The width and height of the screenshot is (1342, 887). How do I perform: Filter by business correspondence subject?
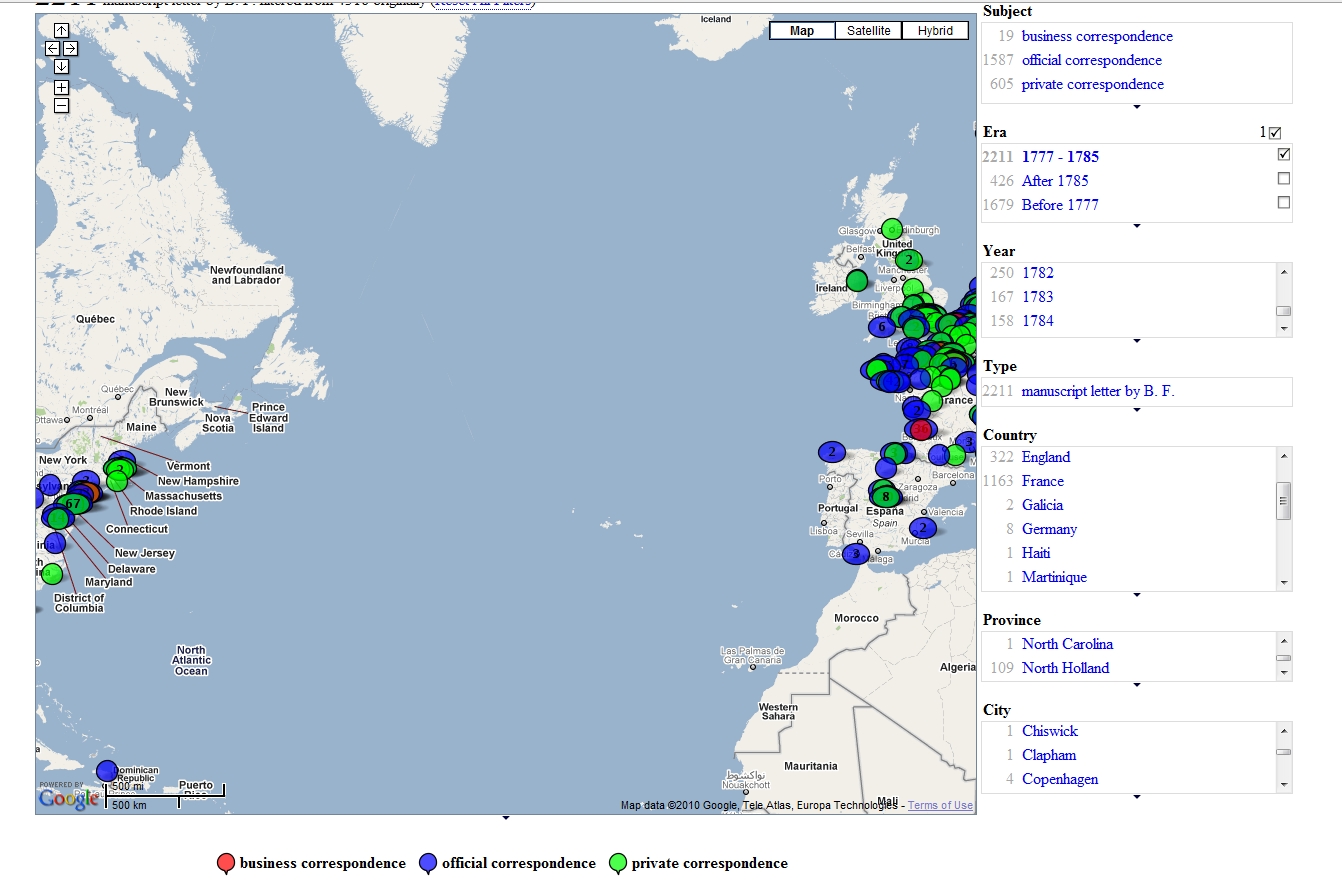click(x=1097, y=36)
